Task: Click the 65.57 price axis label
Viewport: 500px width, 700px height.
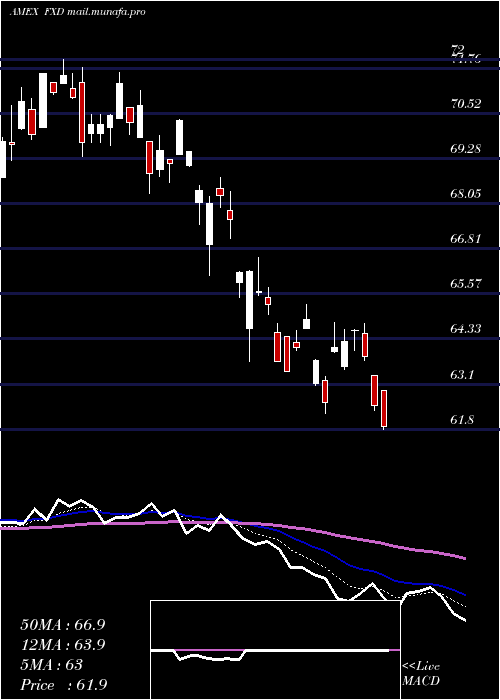Action: point(466,283)
